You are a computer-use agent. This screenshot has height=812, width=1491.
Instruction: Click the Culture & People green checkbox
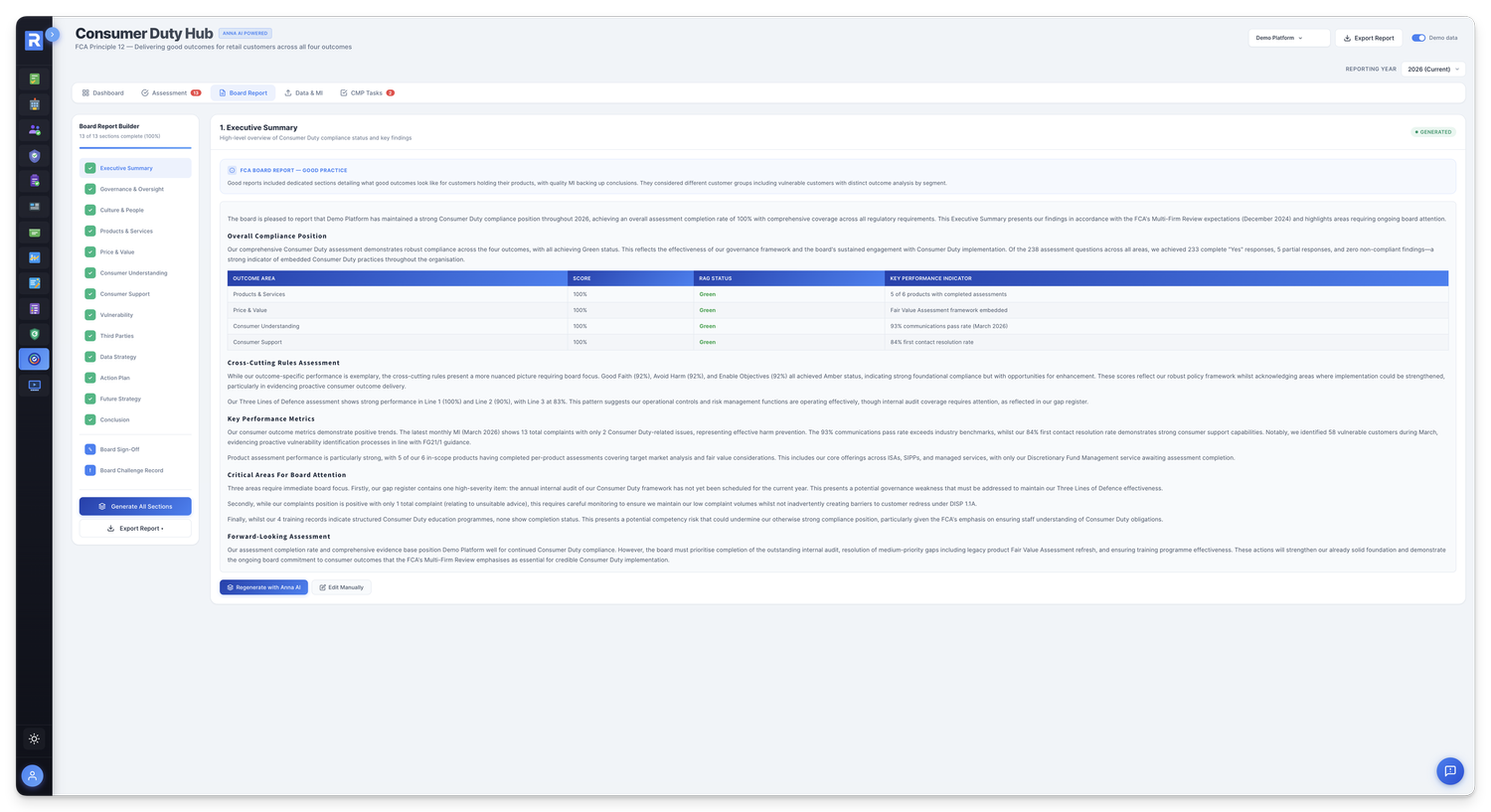[89, 210]
